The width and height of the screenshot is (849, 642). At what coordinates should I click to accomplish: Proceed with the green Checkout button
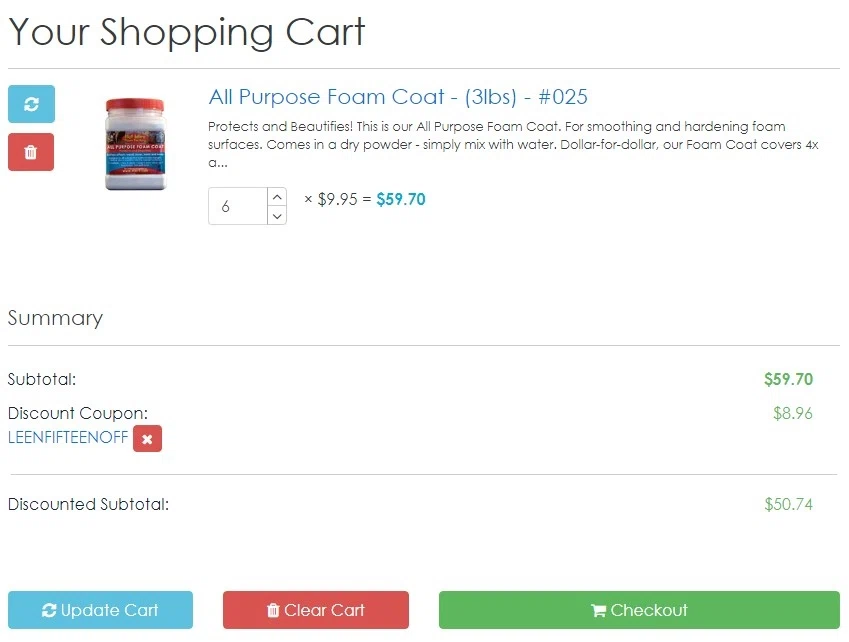click(639, 610)
